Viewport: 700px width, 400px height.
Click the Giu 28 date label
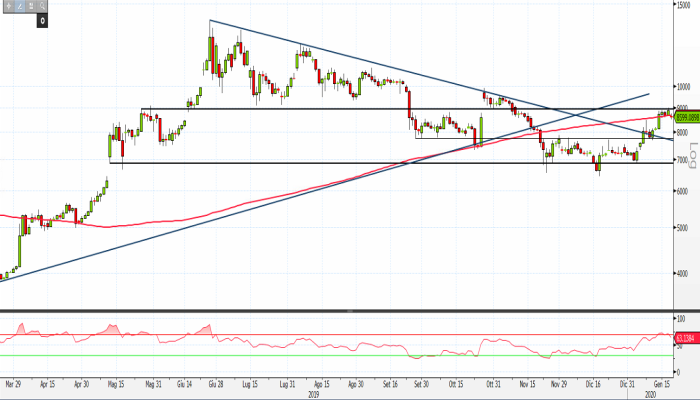coord(216,384)
